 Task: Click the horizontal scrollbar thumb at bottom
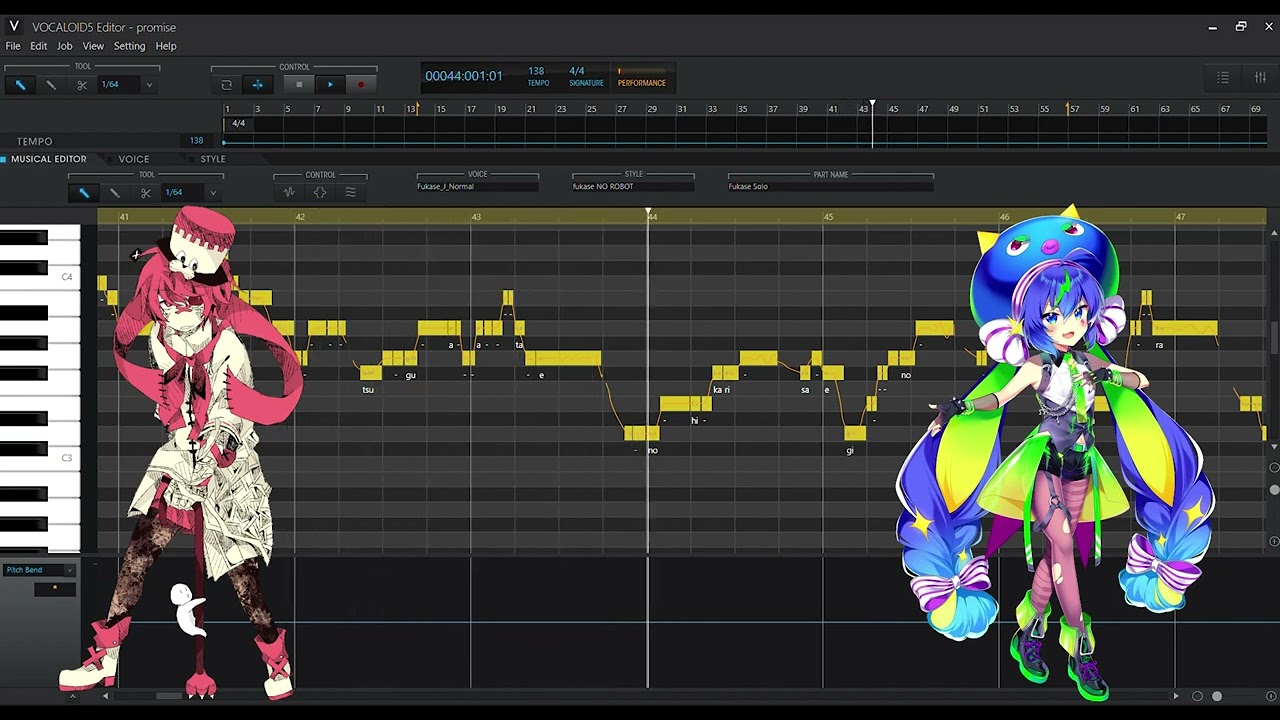169,696
